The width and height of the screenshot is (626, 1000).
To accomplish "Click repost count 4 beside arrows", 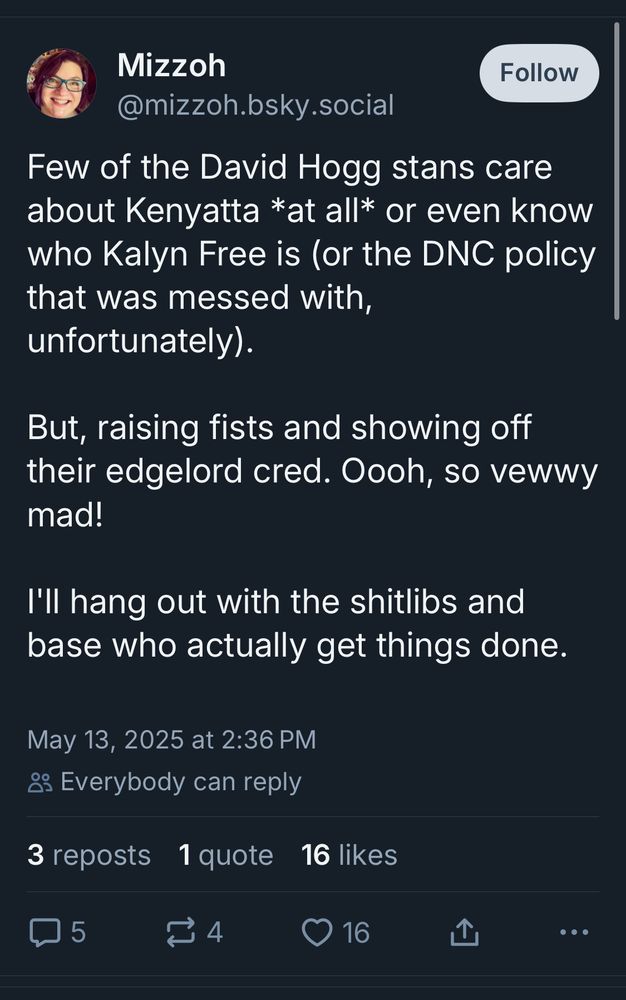I will click(x=215, y=932).
